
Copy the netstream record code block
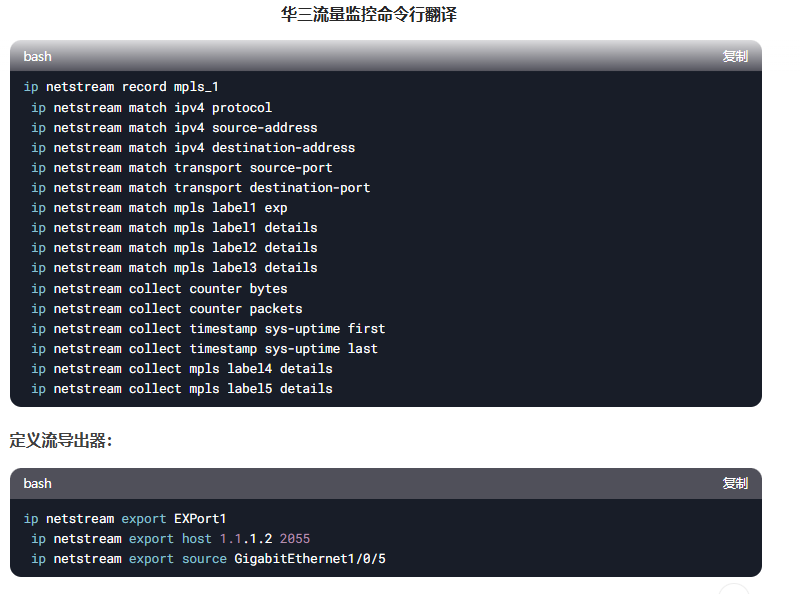[735, 56]
